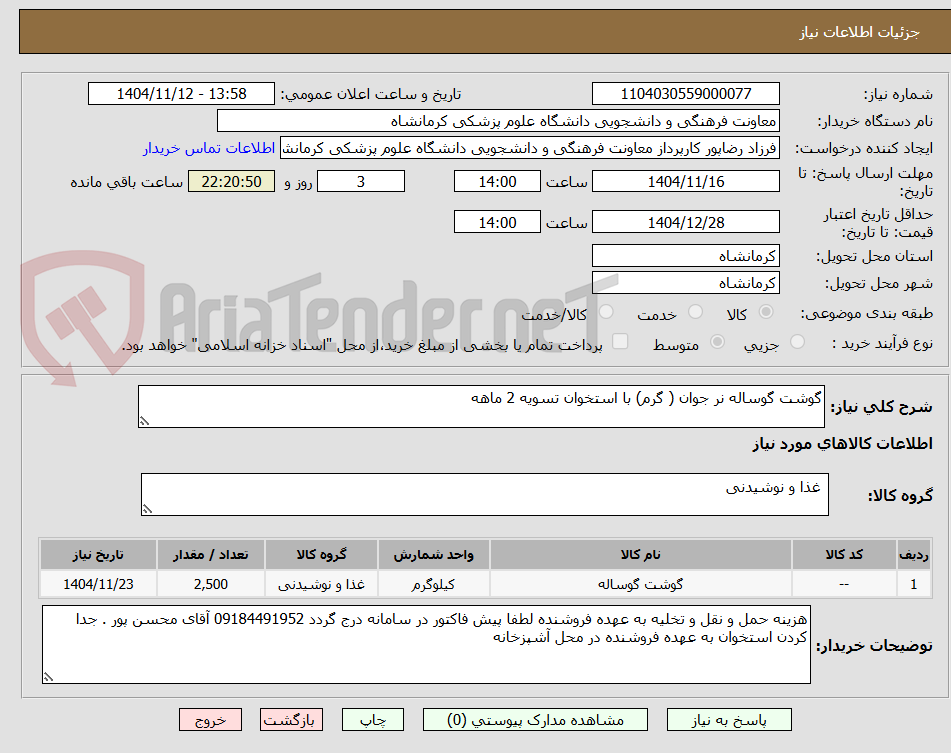The height and width of the screenshot is (753, 951).
Task: Click the delivery province field 'کرمانشاه'
Action: pyautogui.click(x=685, y=256)
